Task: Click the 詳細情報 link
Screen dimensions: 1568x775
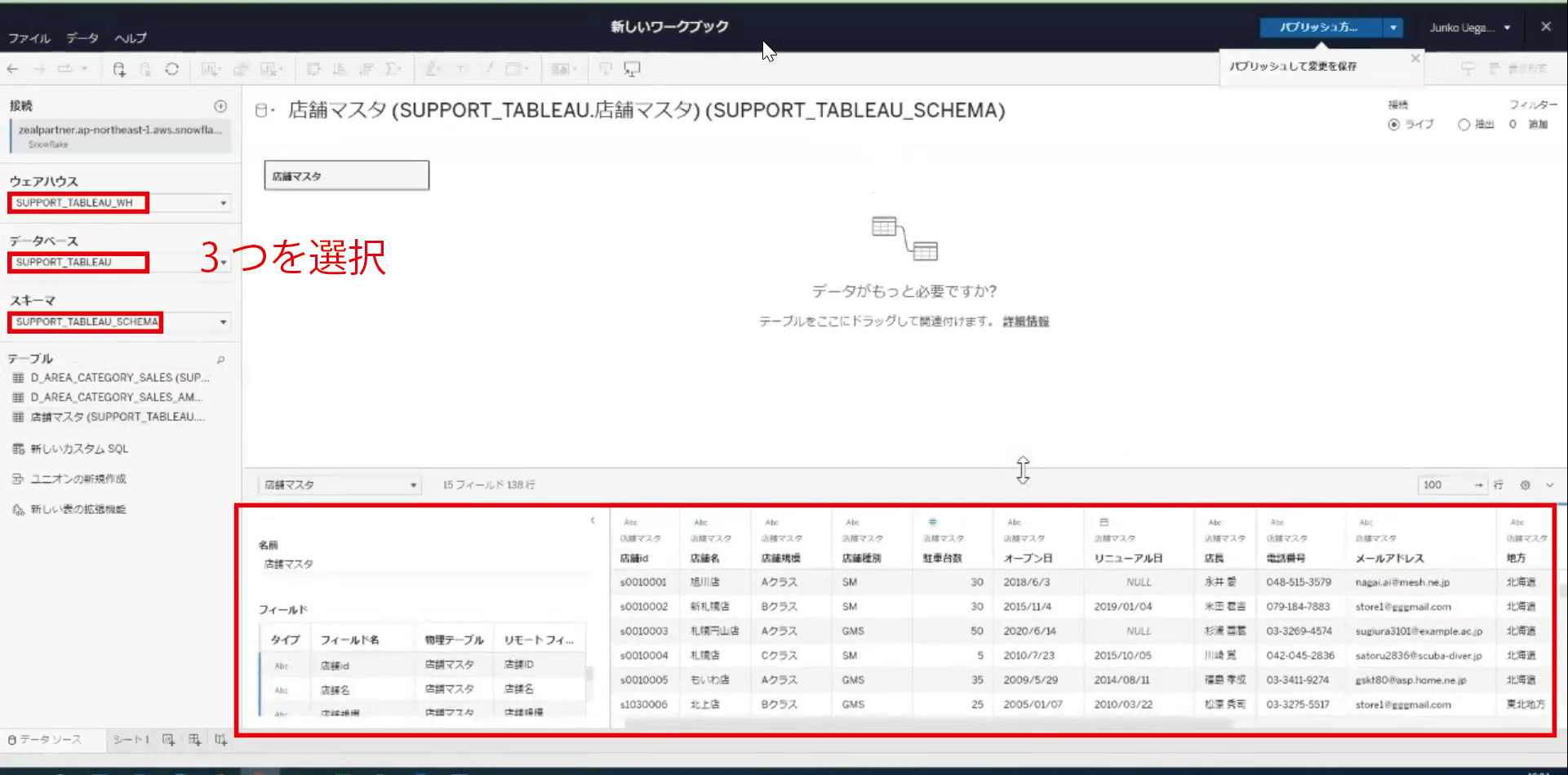Action: coord(1026,322)
